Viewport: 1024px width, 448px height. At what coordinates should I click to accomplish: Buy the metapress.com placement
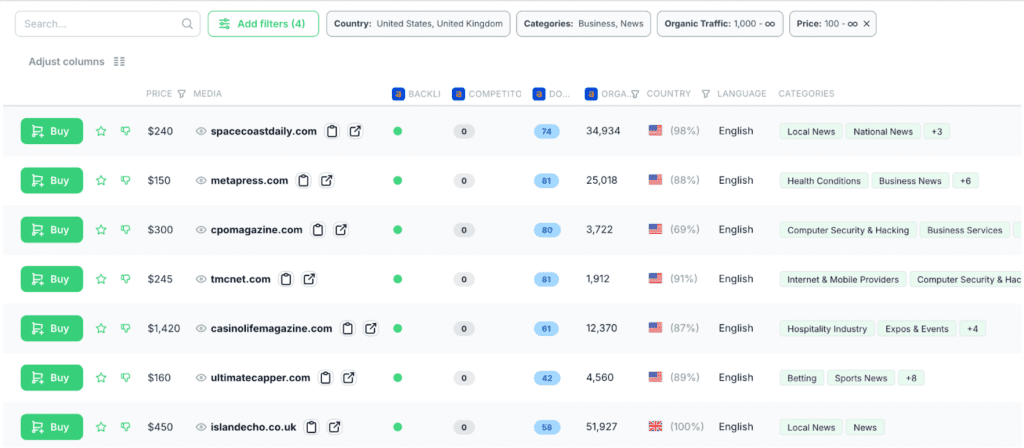click(52, 181)
